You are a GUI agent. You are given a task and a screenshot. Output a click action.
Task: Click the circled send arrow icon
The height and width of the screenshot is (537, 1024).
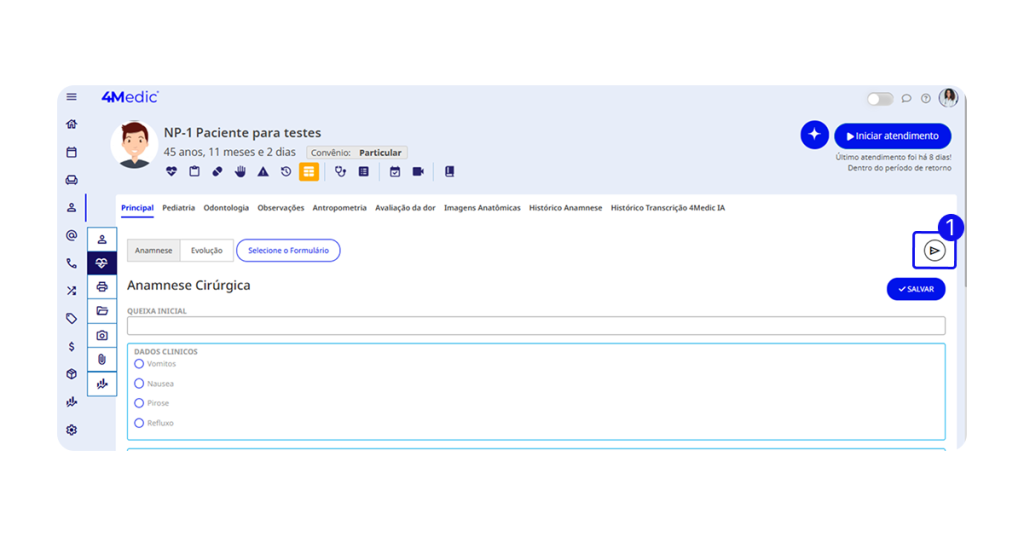[x=934, y=251]
